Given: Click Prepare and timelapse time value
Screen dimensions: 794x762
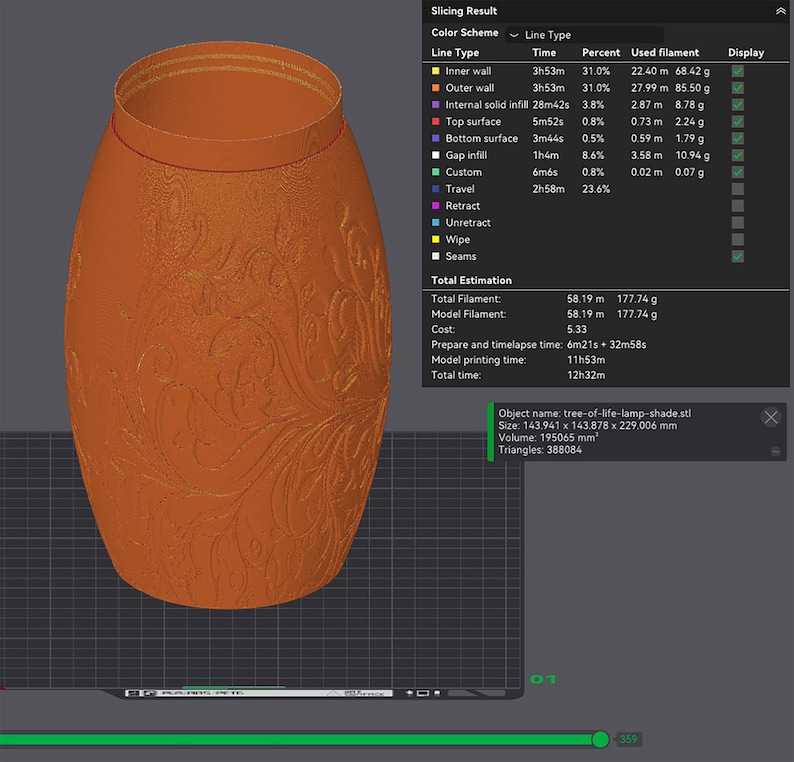Looking at the screenshot, I should pos(606,345).
